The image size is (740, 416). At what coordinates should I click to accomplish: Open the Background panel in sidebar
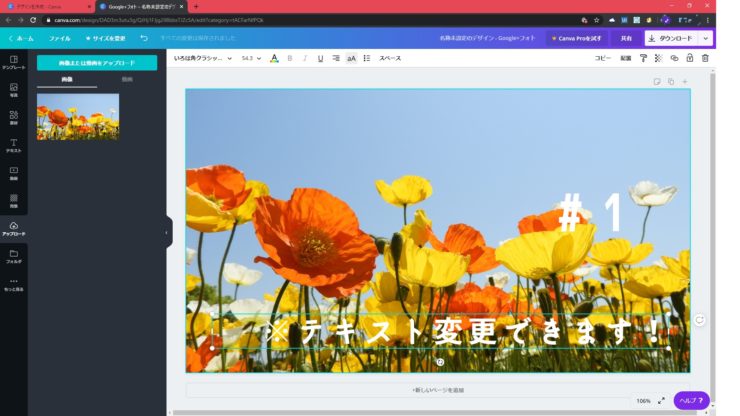point(14,201)
